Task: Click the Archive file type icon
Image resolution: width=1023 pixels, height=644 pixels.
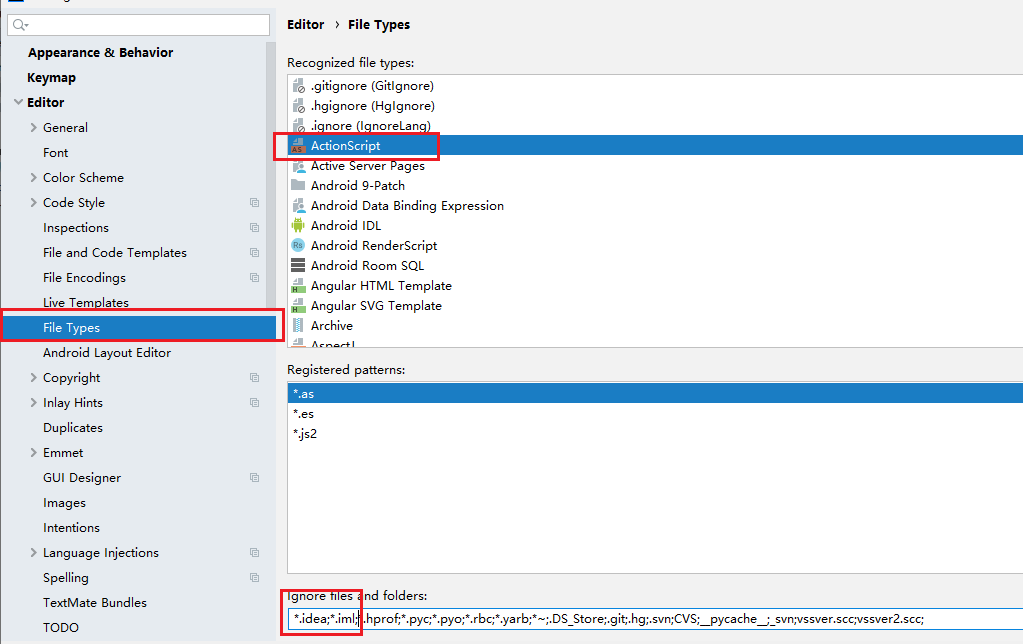Action: point(298,326)
